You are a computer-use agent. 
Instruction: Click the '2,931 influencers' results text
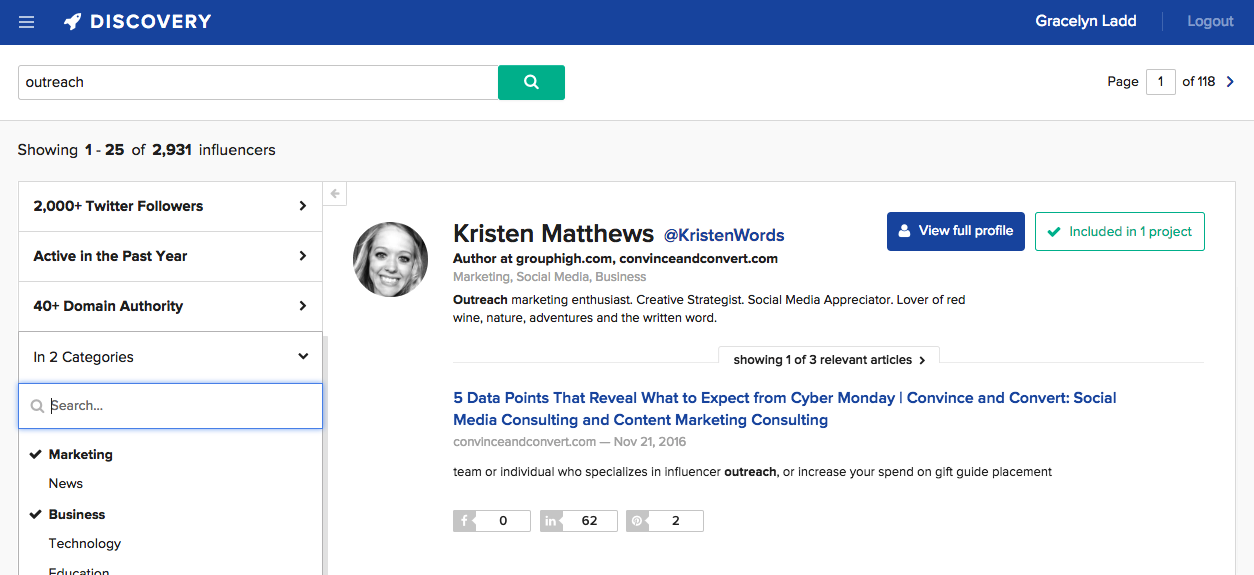(x=214, y=150)
